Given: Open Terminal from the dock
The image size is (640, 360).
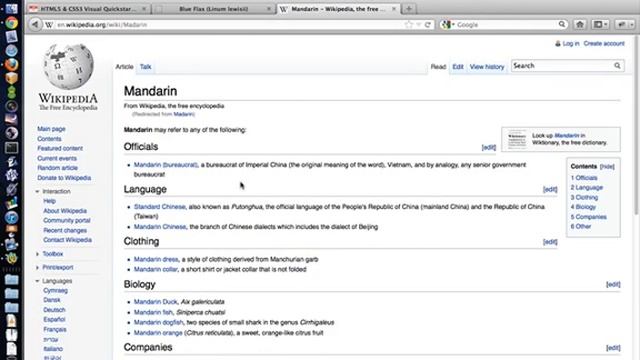Looking at the screenshot, I should [11, 148].
